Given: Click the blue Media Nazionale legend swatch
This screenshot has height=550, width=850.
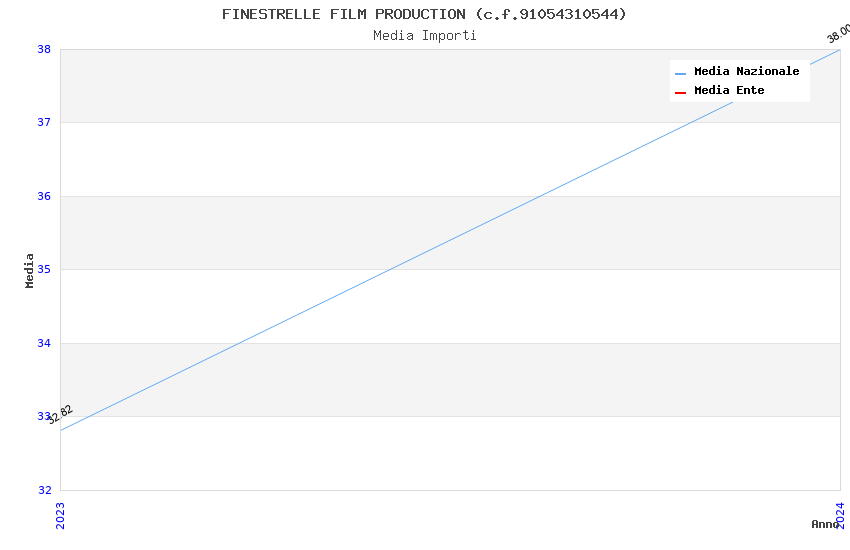Looking at the screenshot, I should click(680, 73).
